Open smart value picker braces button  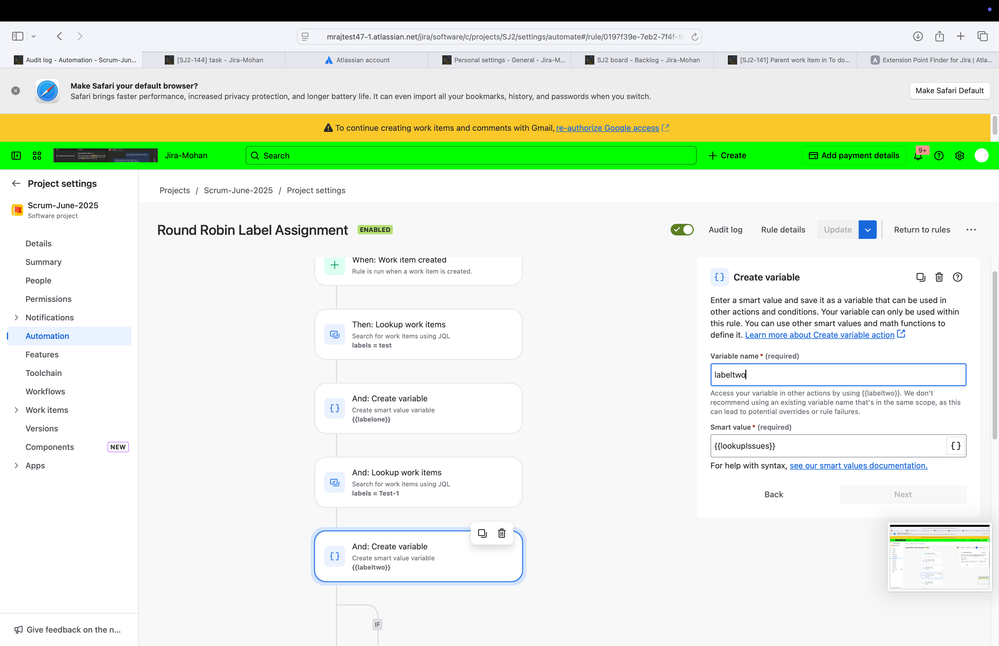(x=956, y=446)
